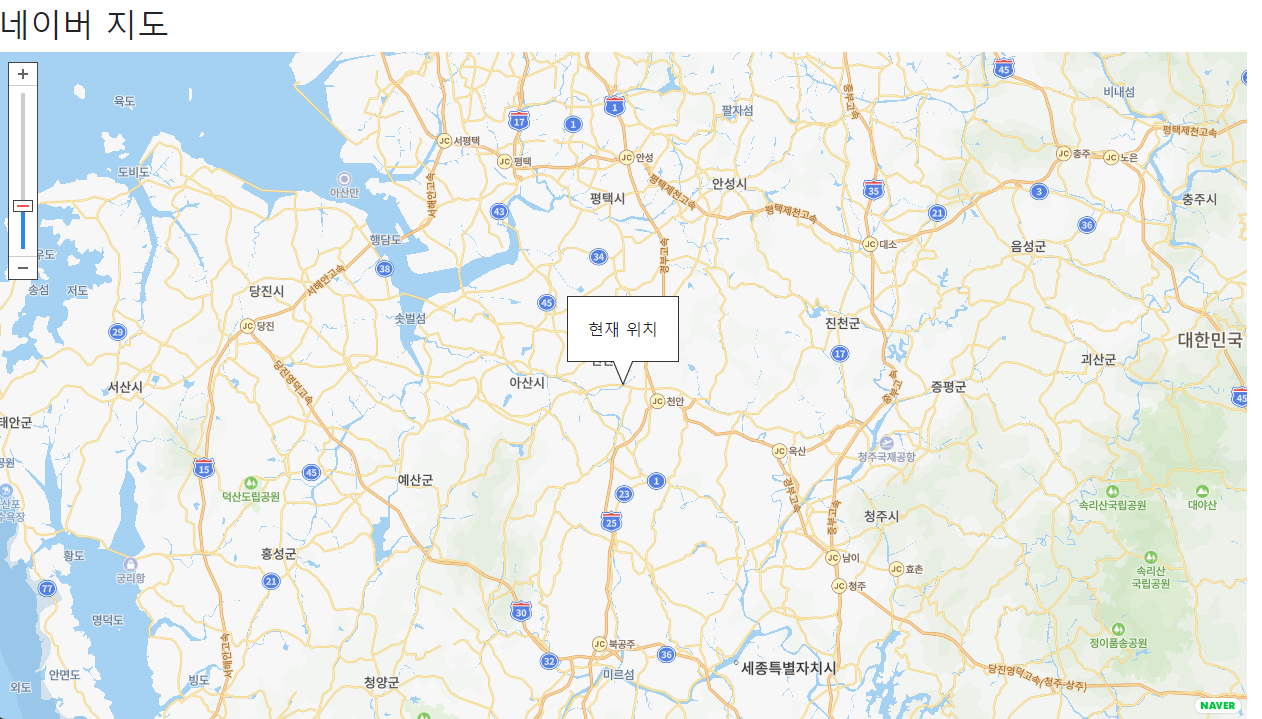The height and width of the screenshot is (719, 1262).
Task: Click the grey upper zoom slider track
Action: point(23,146)
